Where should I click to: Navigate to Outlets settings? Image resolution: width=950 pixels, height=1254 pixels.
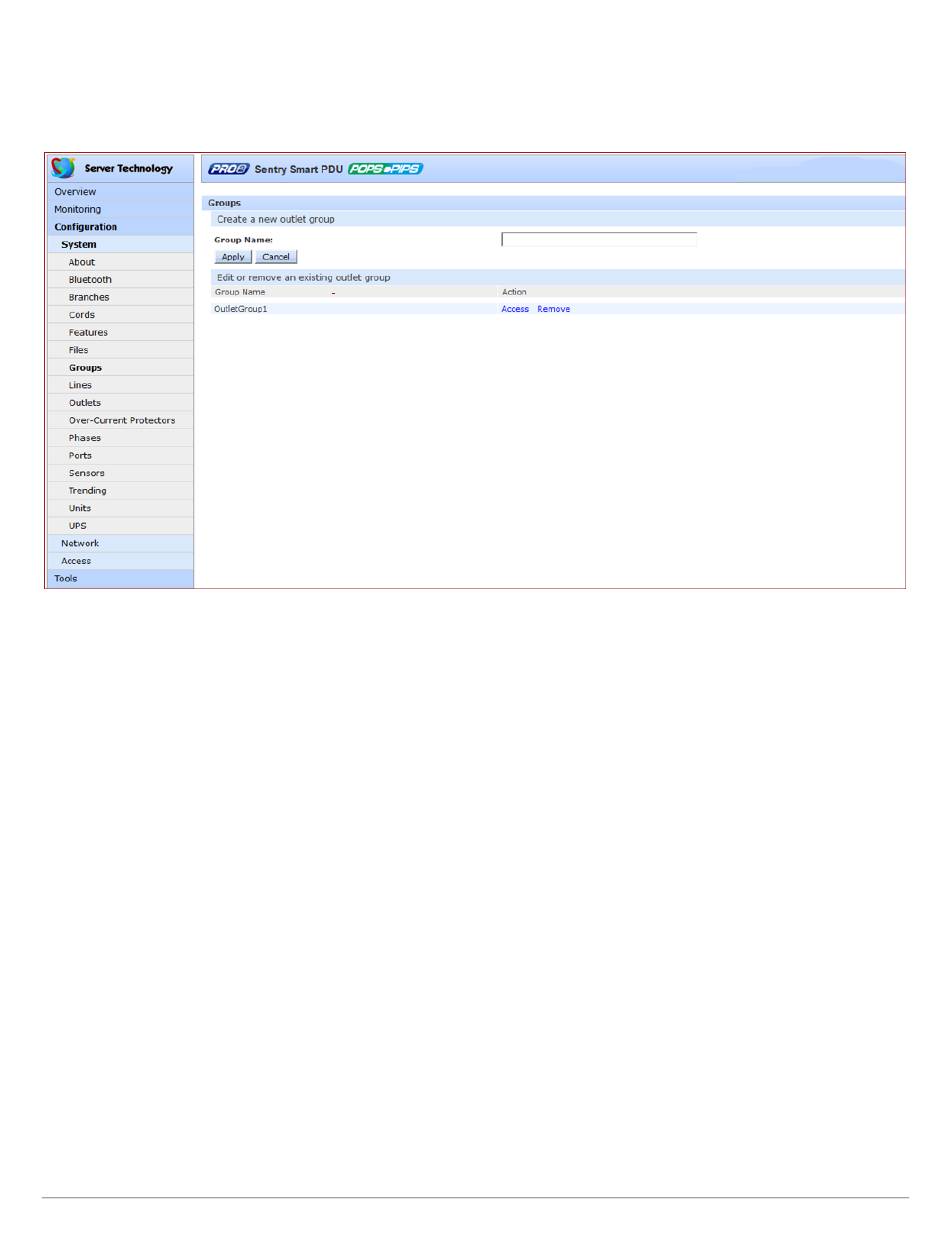[x=120, y=403]
